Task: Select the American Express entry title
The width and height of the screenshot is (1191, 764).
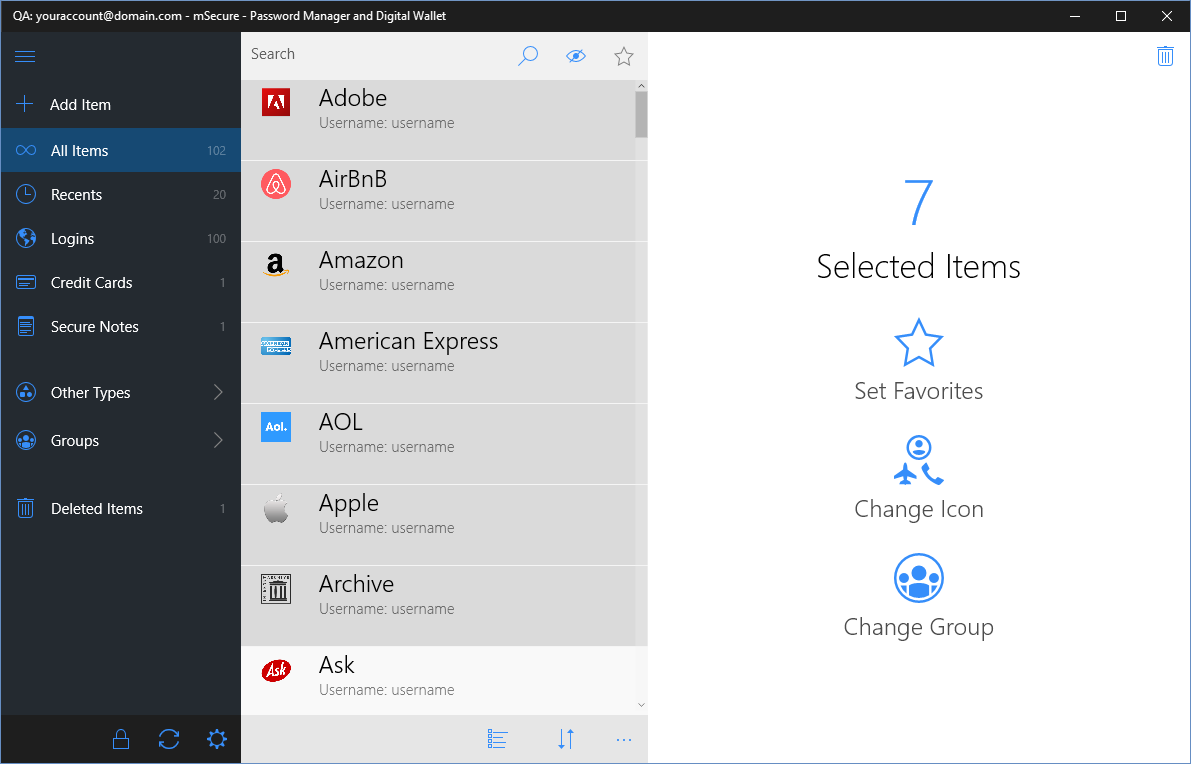Action: pyautogui.click(x=408, y=342)
